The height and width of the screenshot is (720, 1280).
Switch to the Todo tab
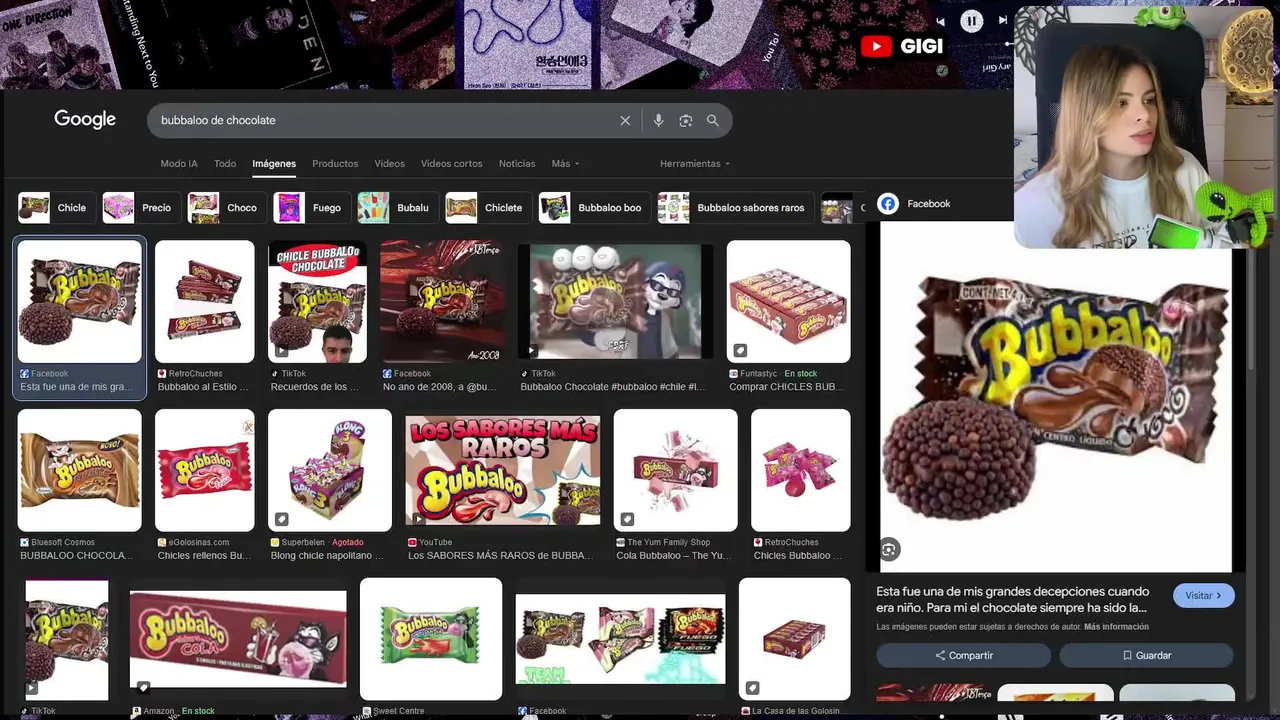pos(225,164)
